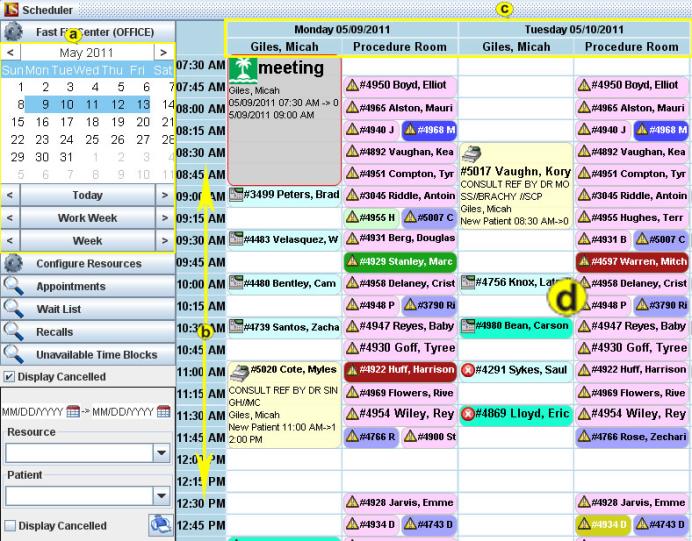Click next arrow beside Work Week

tap(165, 218)
